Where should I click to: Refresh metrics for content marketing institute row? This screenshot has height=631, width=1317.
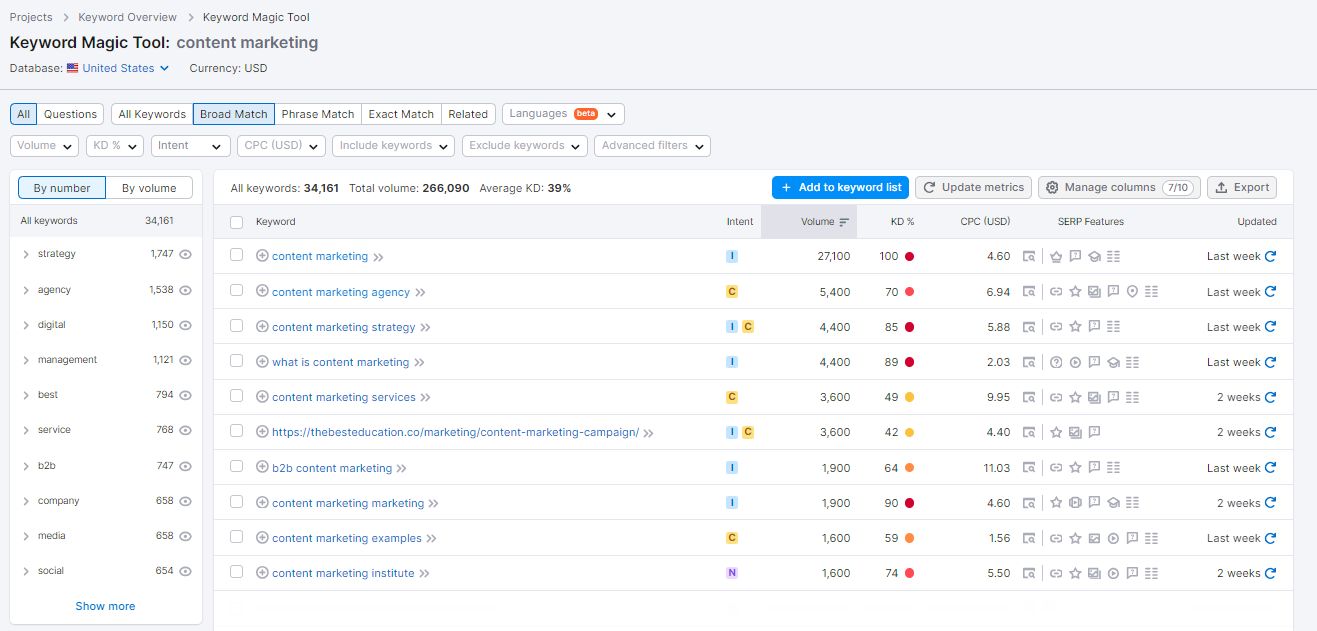1270,573
